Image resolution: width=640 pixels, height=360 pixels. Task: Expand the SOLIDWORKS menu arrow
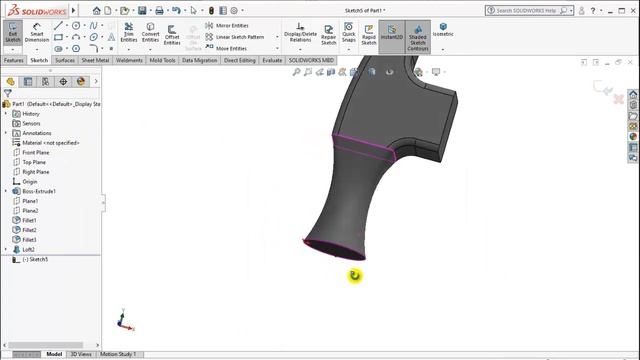tap(74, 11)
